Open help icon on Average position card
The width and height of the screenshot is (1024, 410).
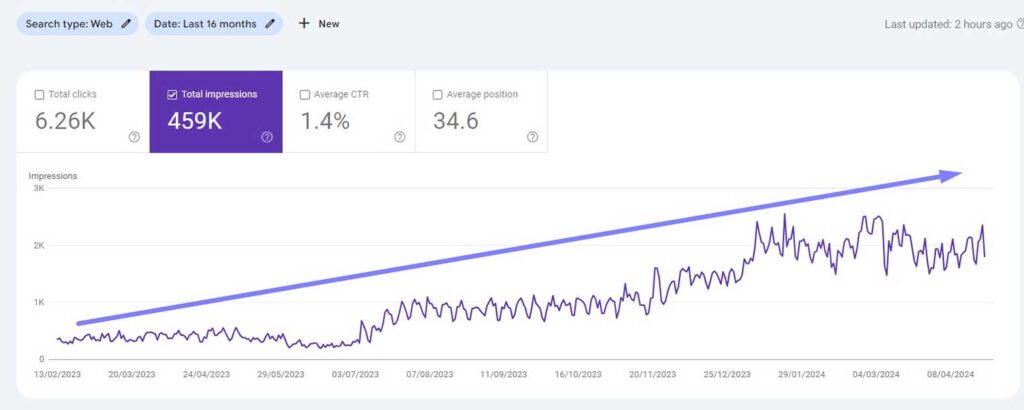[532, 137]
